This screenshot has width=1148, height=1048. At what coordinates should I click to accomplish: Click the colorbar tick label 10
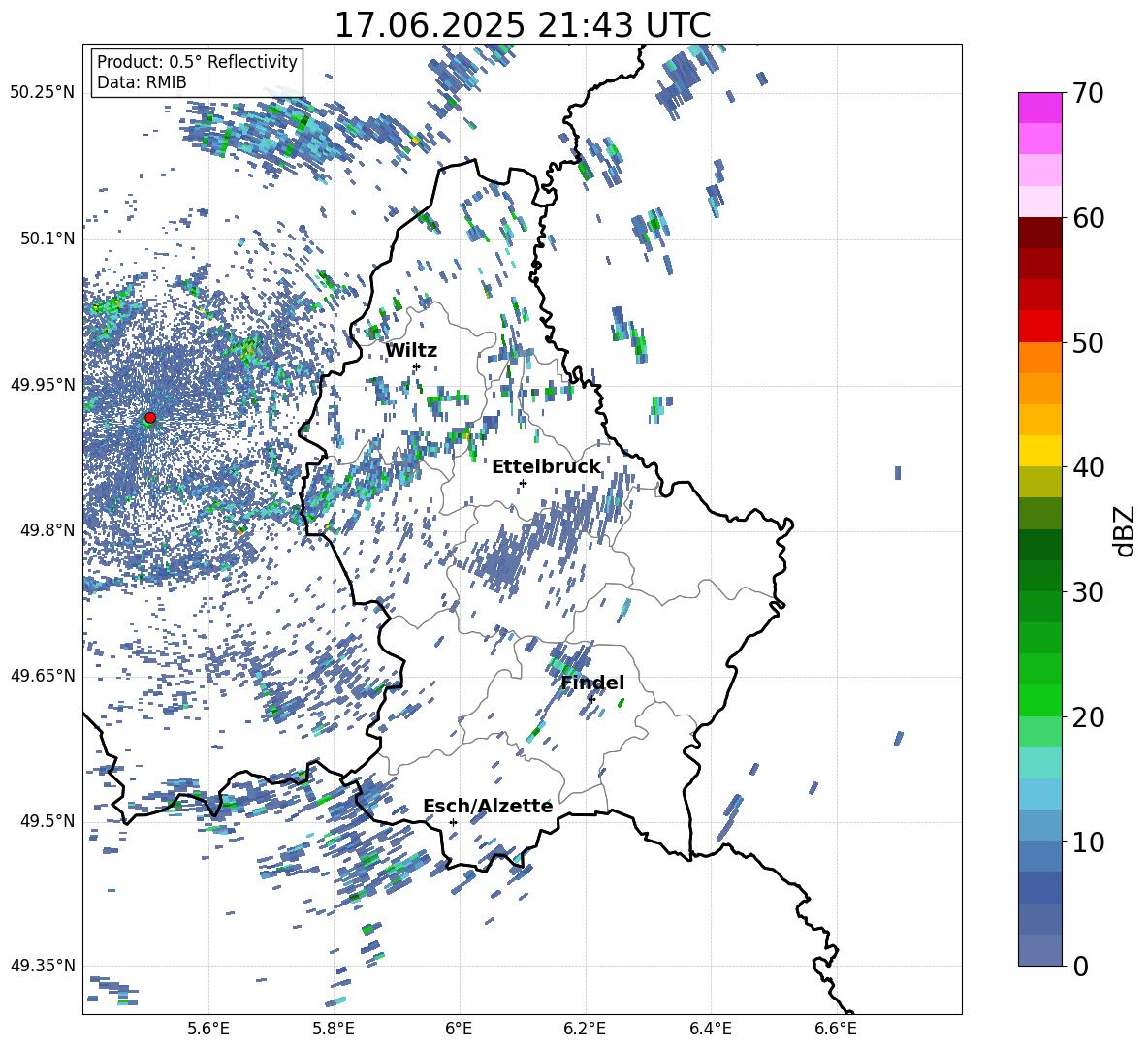(1088, 842)
